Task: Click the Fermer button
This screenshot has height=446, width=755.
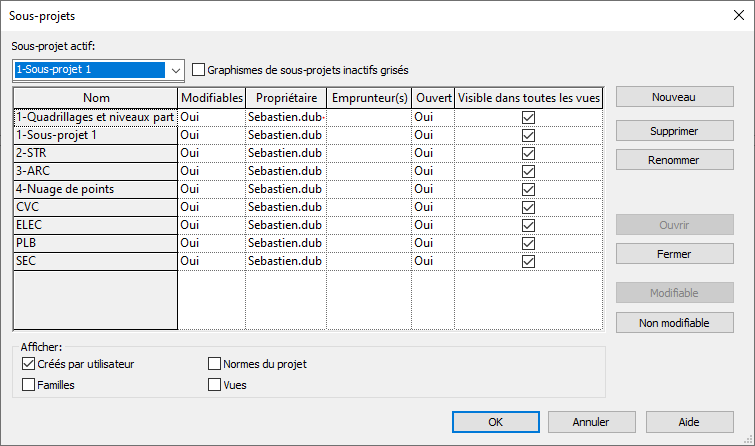Action: coord(674,254)
